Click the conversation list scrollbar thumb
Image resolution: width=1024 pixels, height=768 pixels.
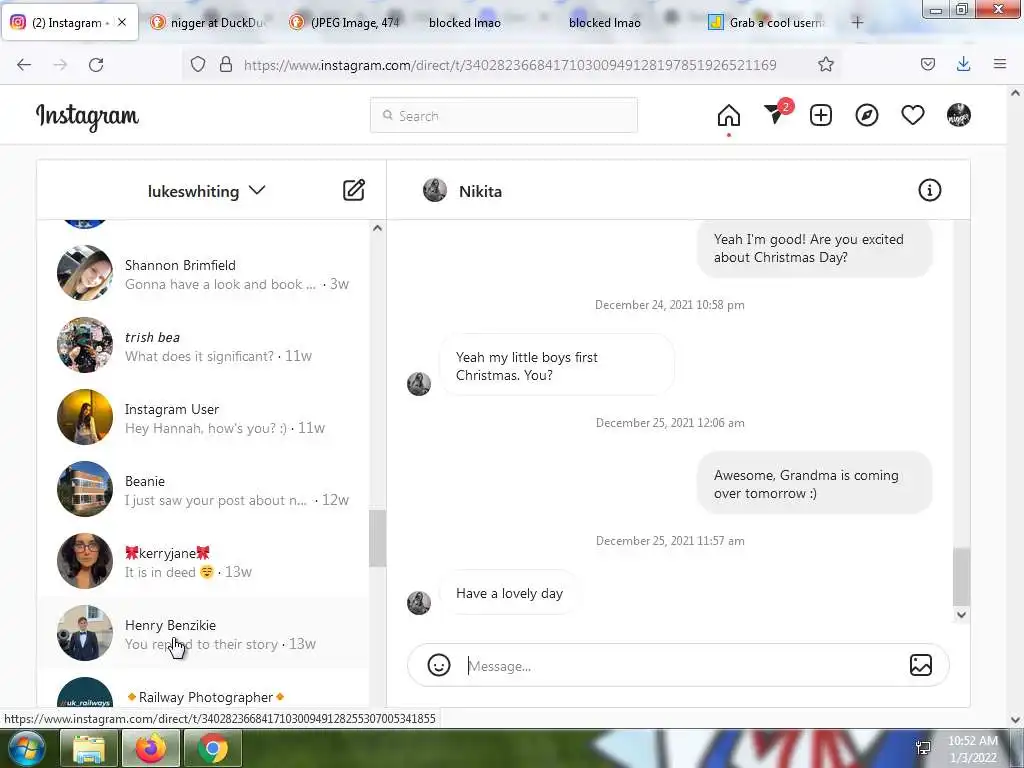(x=377, y=538)
